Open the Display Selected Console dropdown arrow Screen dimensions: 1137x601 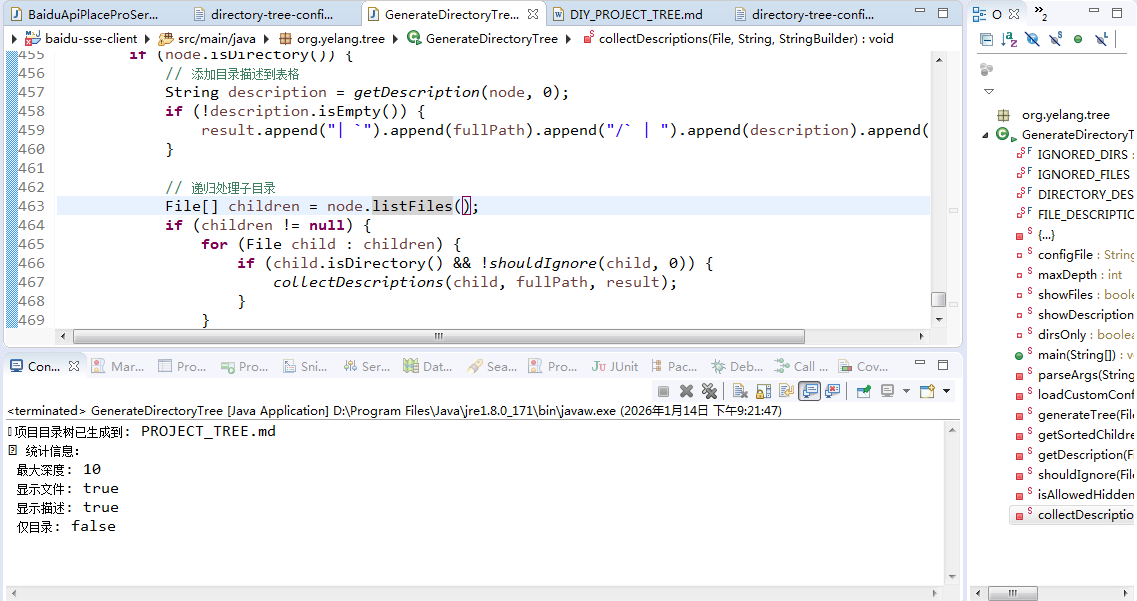[906, 391]
